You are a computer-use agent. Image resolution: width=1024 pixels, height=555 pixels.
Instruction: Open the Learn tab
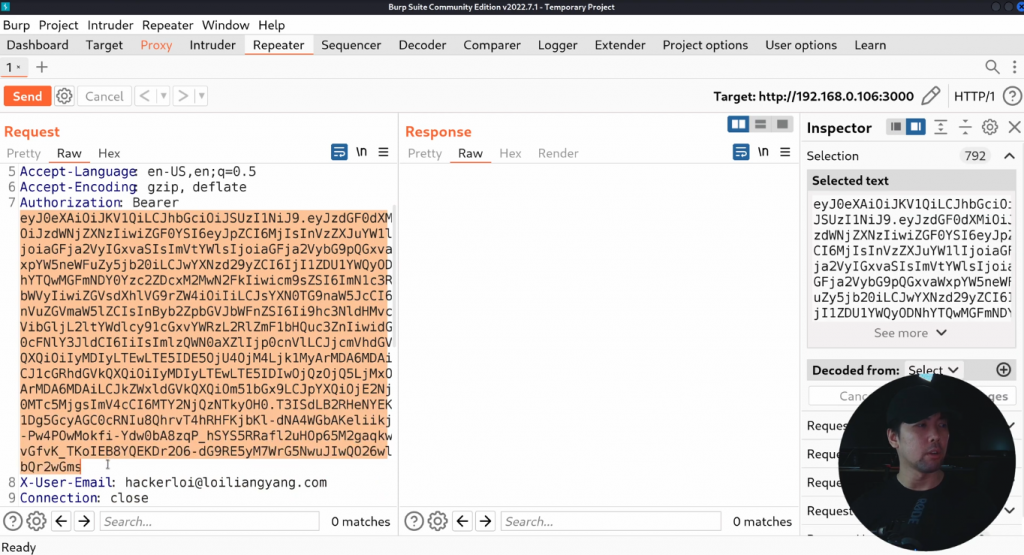[x=870, y=45]
